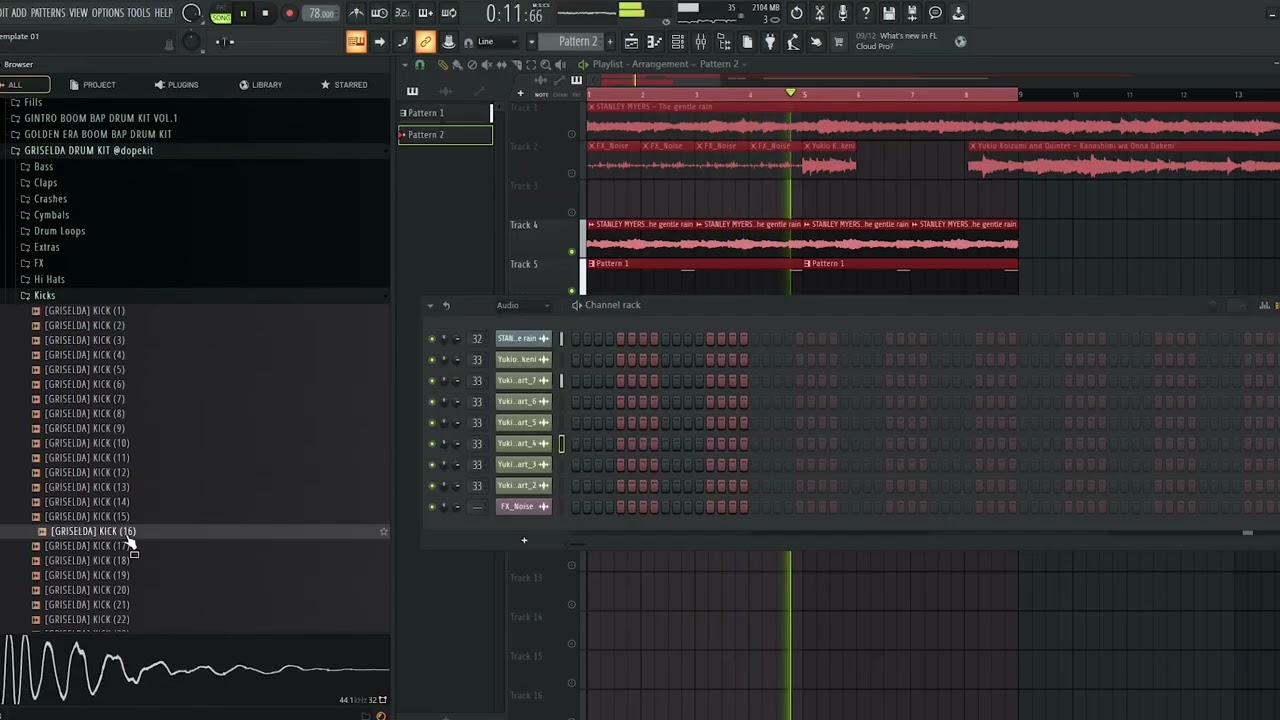The height and width of the screenshot is (720, 1280).
Task: Switch browser to the PLUGINS tab
Action: (x=176, y=85)
